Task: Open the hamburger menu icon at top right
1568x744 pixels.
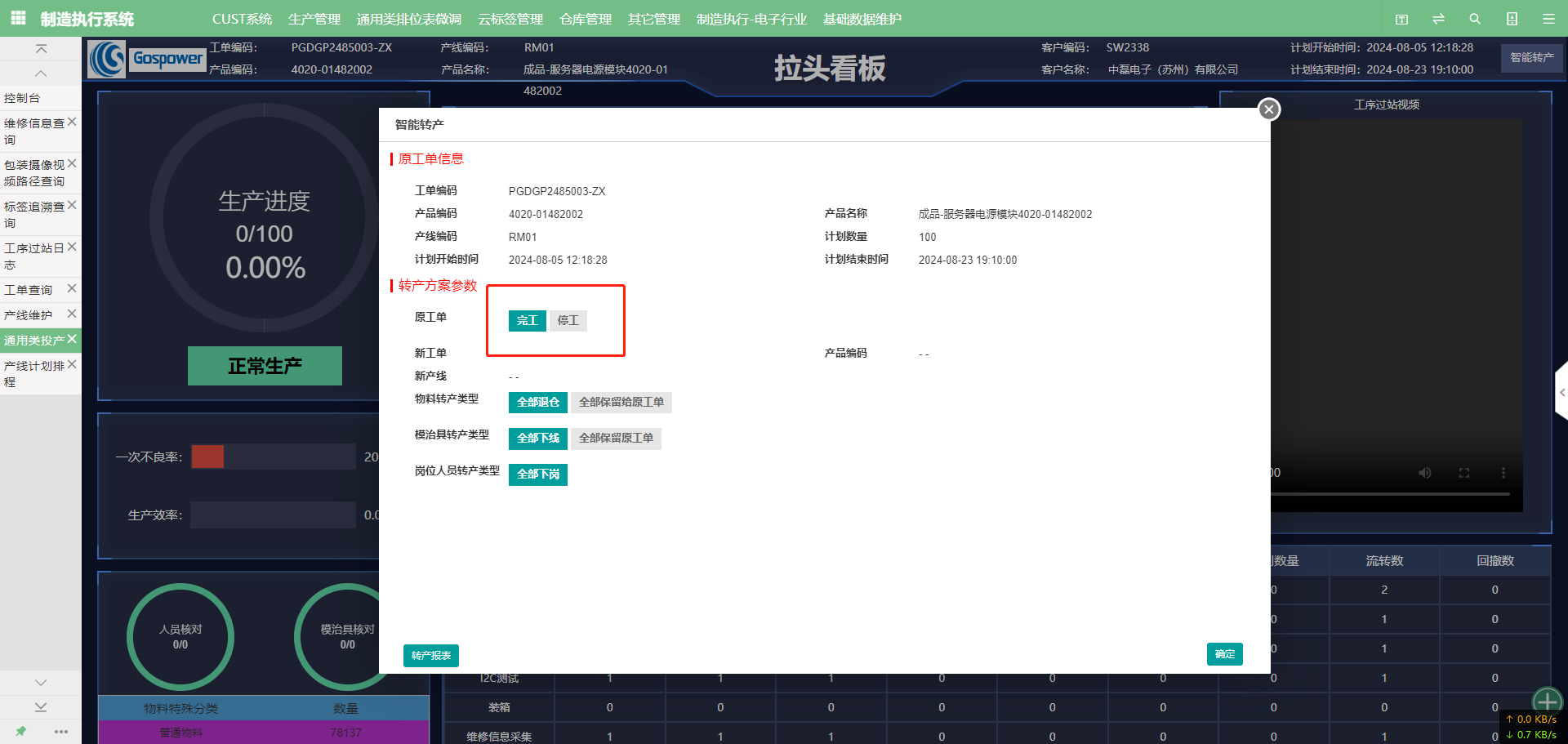Action: click(1548, 19)
